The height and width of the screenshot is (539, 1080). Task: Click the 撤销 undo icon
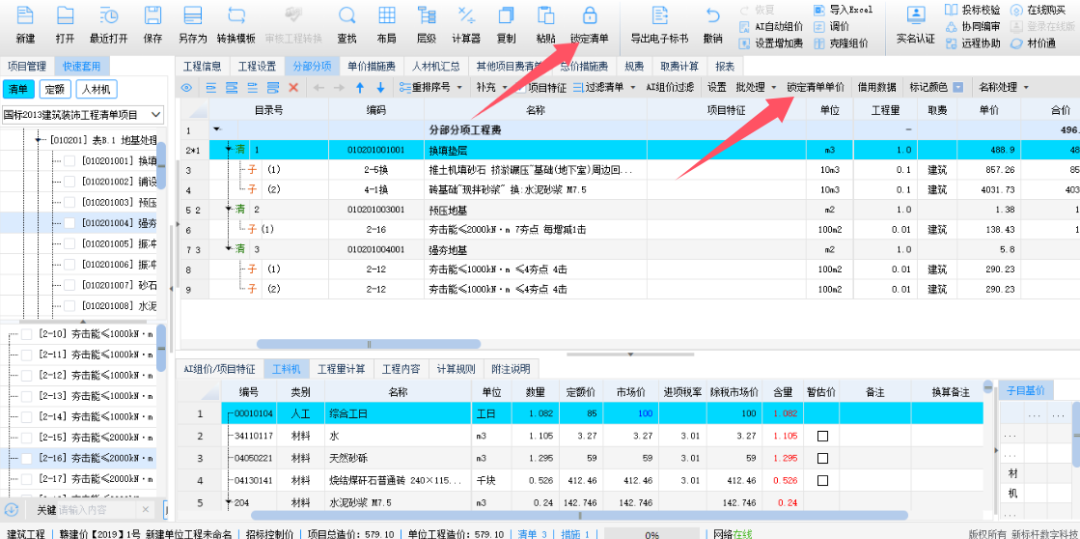click(x=712, y=17)
